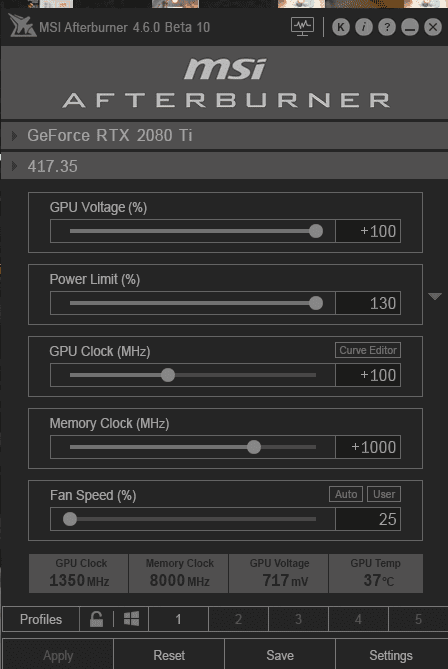Viewport: 448px width, 669px height.
Task: Click the "Memory Clock (MHz)" slider label
Action: (109, 424)
